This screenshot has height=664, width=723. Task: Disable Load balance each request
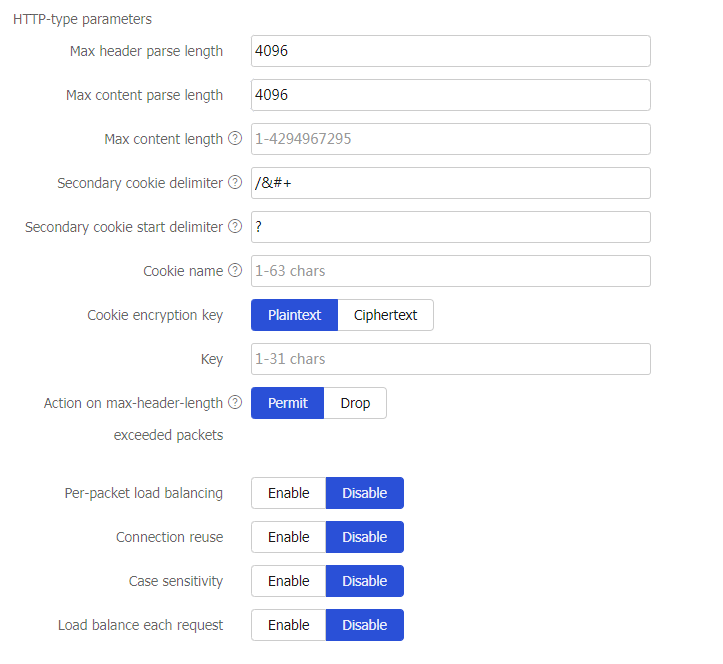(364, 625)
